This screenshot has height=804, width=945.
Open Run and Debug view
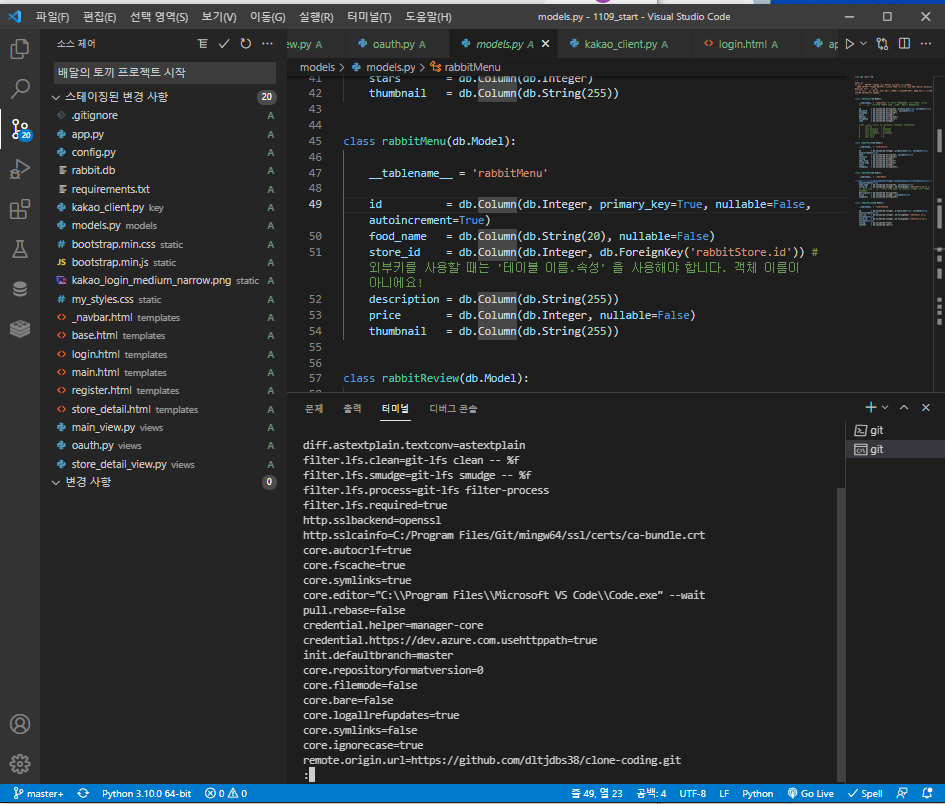(20, 169)
